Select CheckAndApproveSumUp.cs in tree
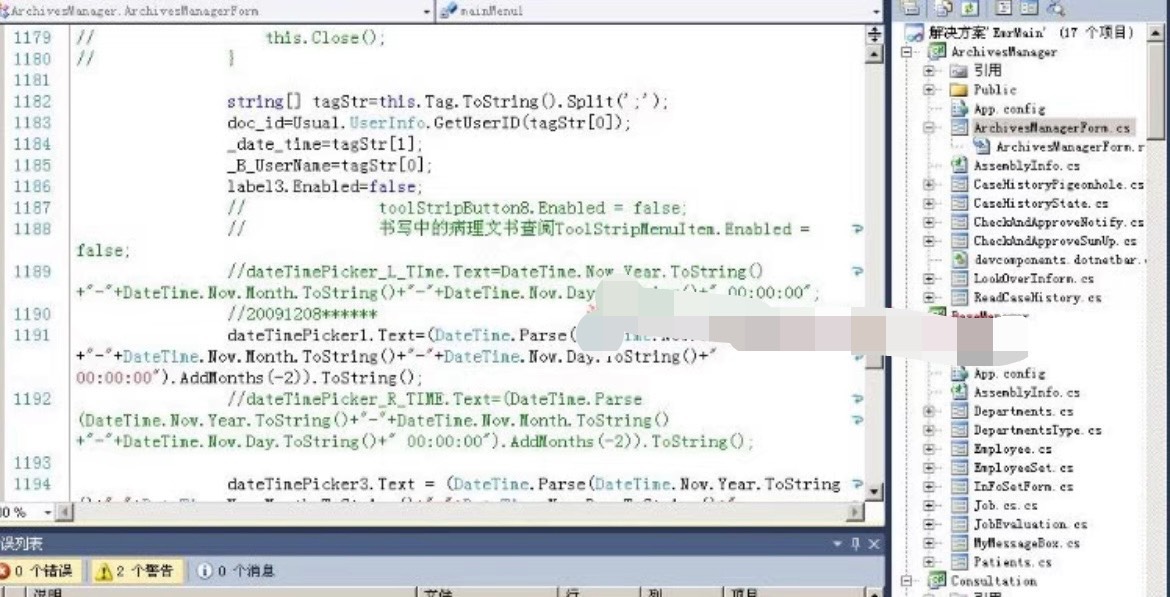This screenshot has width=1170, height=597. point(1055,241)
